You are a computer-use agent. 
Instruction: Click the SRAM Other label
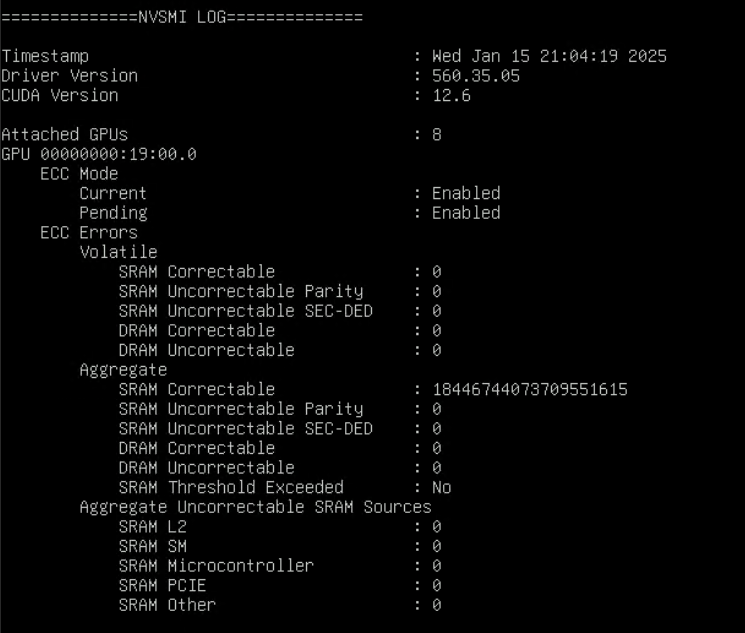click(167, 605)
